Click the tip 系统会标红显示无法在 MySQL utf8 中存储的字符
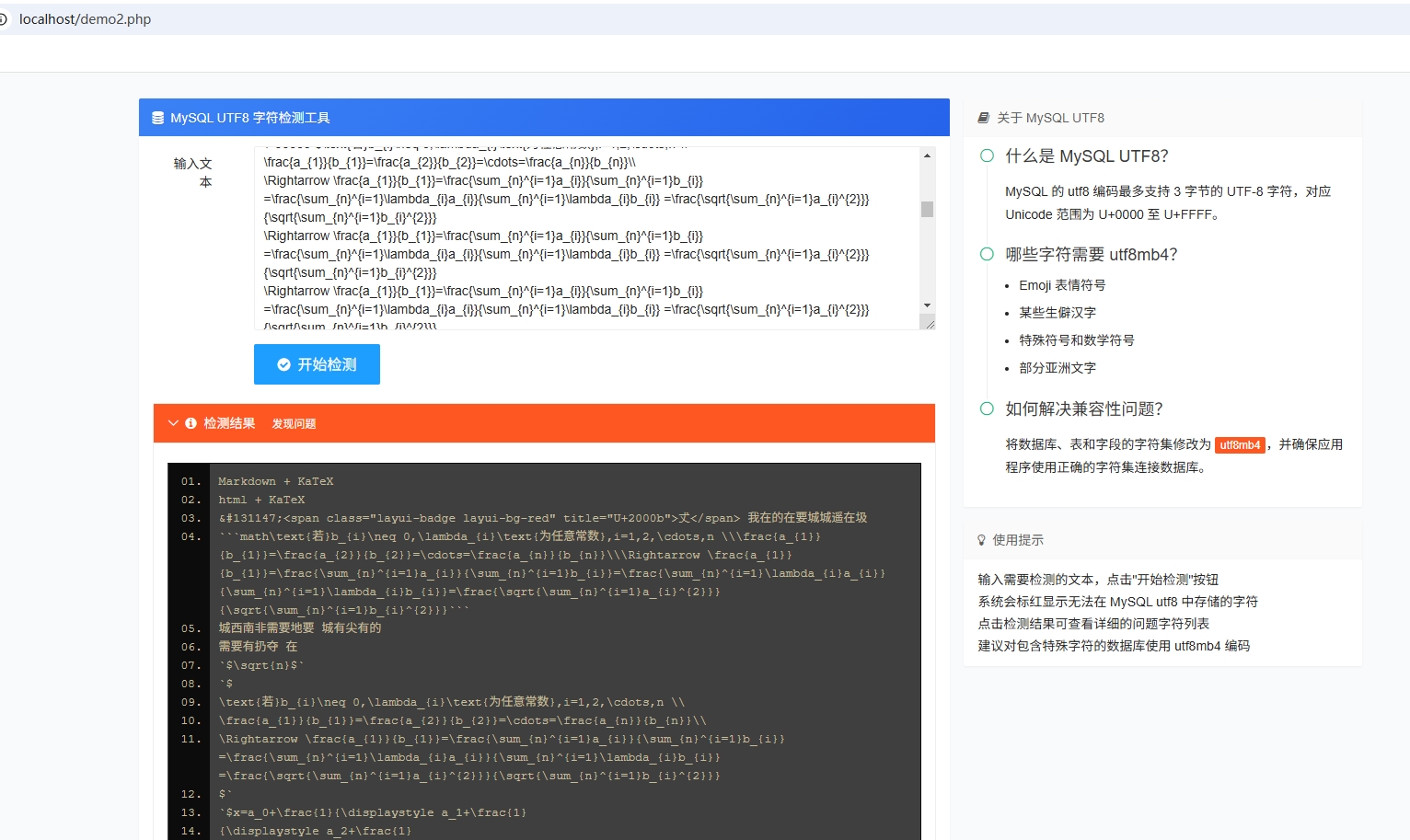 tap(1117, 602)
